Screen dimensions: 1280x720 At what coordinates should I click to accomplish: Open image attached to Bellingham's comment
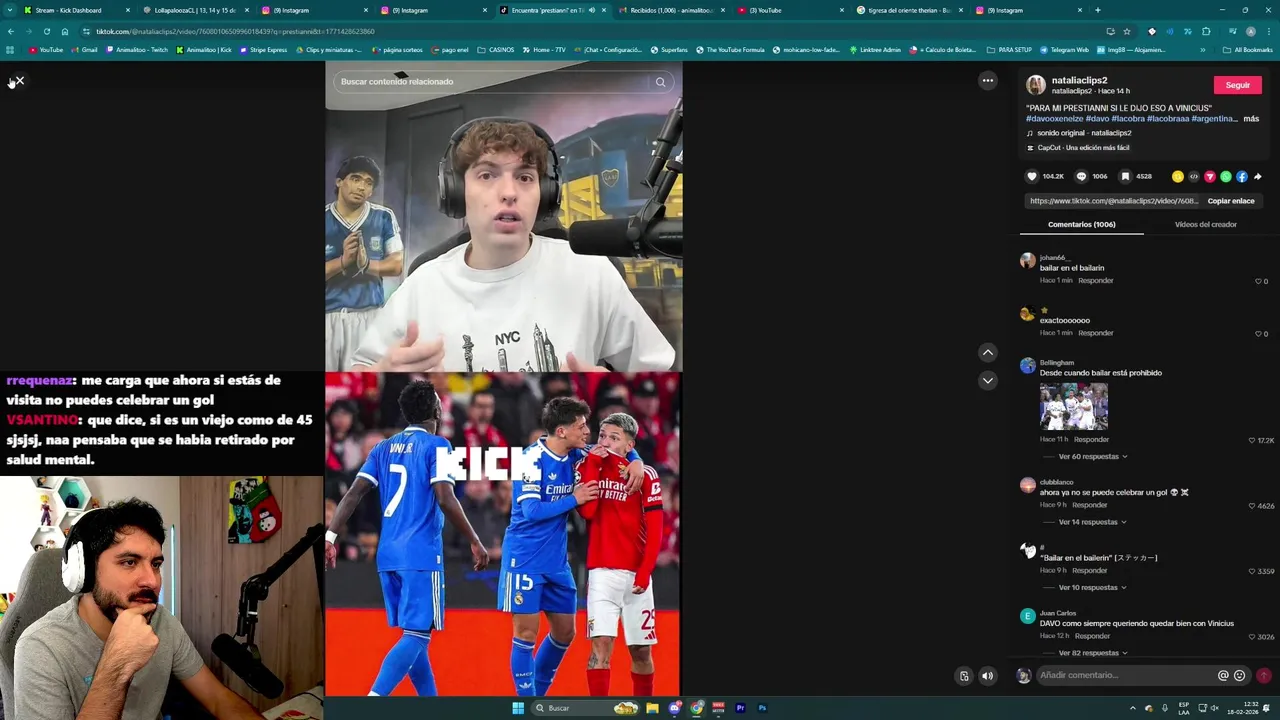[1073, 406]
